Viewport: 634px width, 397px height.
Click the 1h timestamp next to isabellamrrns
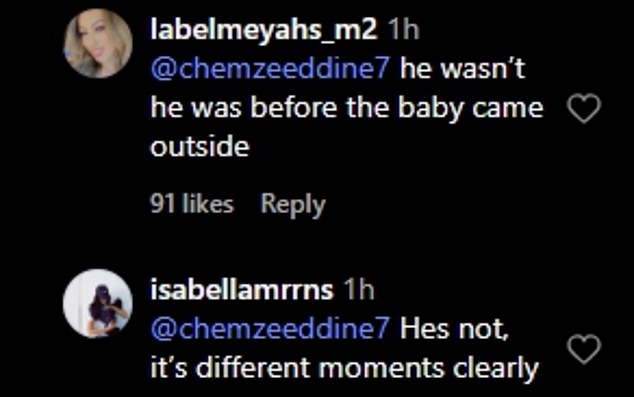(x=359, y=290)
